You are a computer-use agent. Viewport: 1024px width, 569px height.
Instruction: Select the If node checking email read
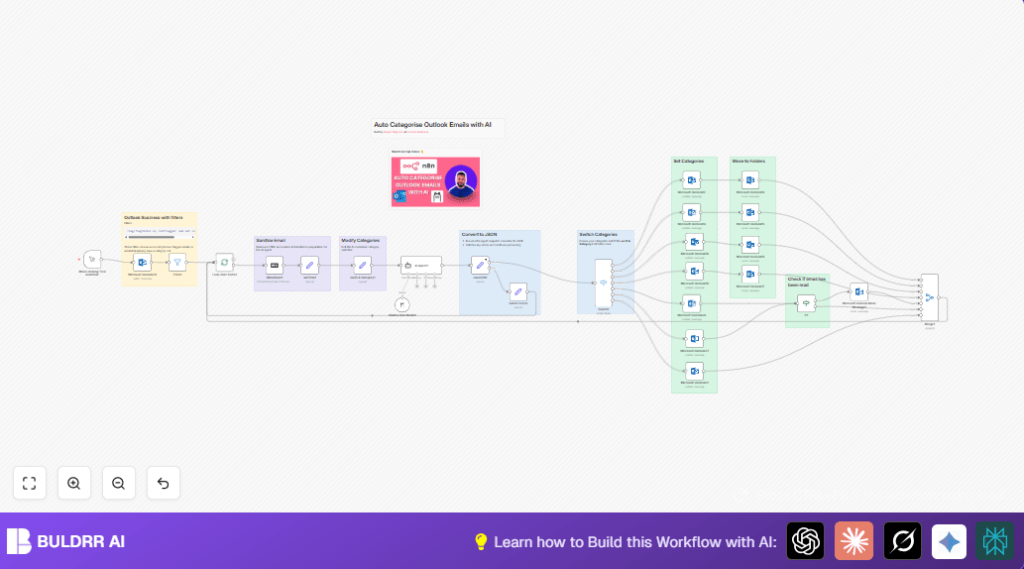click(806, 302)
